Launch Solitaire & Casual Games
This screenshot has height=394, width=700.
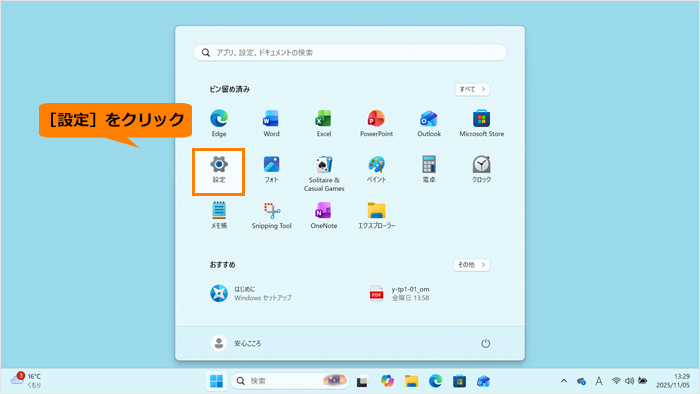[324, 174]
